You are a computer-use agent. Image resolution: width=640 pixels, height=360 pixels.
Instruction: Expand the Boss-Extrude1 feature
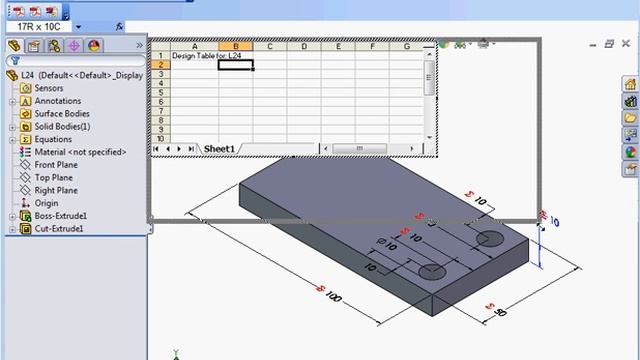(x=12, y=217)
